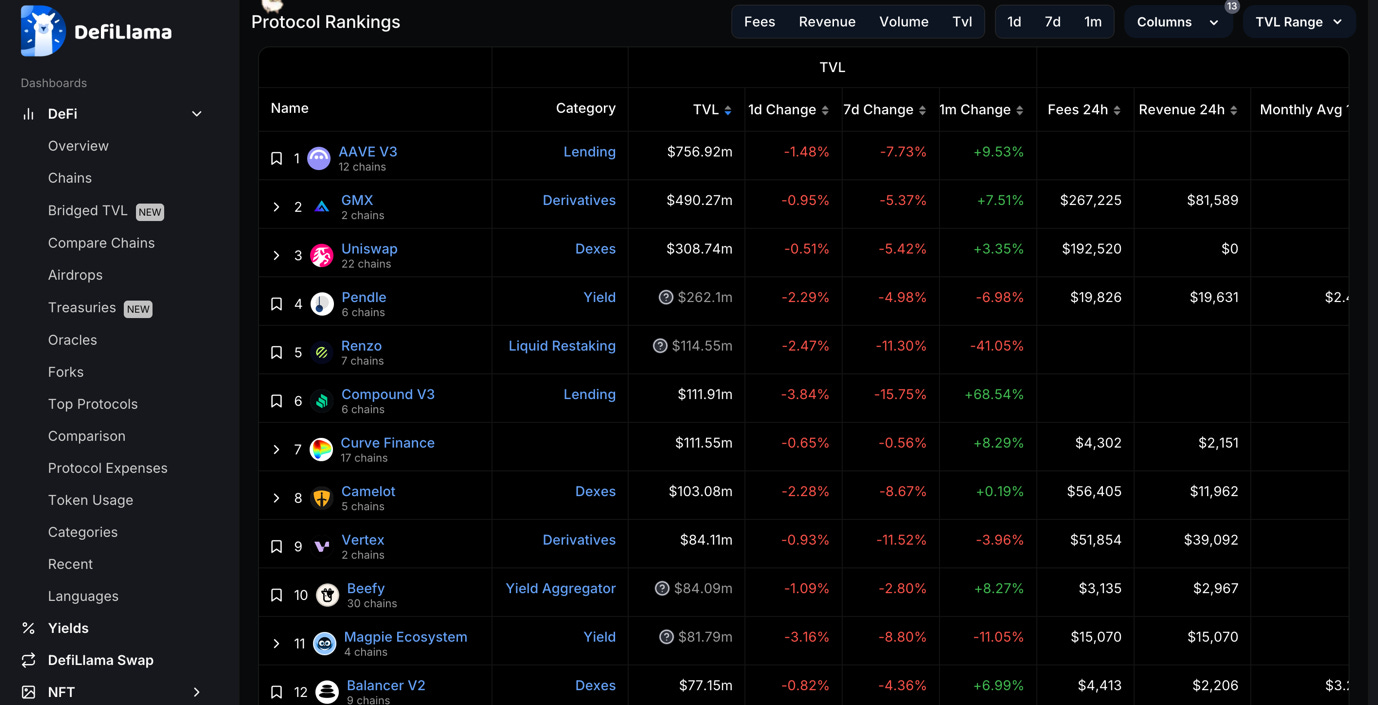The height and width of the screenshot is (705, 1378).
Task: Click the Curve Finance protocol icon
Action: coord(321,449)
